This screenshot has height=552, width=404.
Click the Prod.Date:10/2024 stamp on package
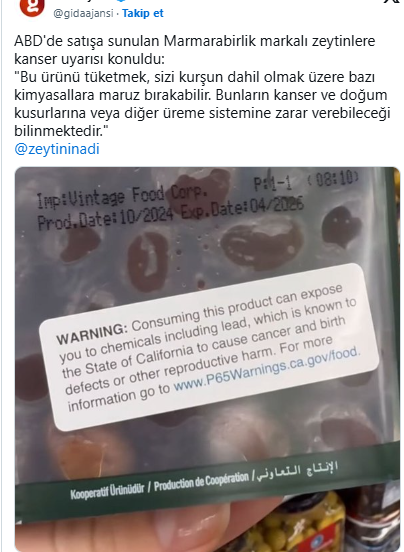click(x=105, y=219)
